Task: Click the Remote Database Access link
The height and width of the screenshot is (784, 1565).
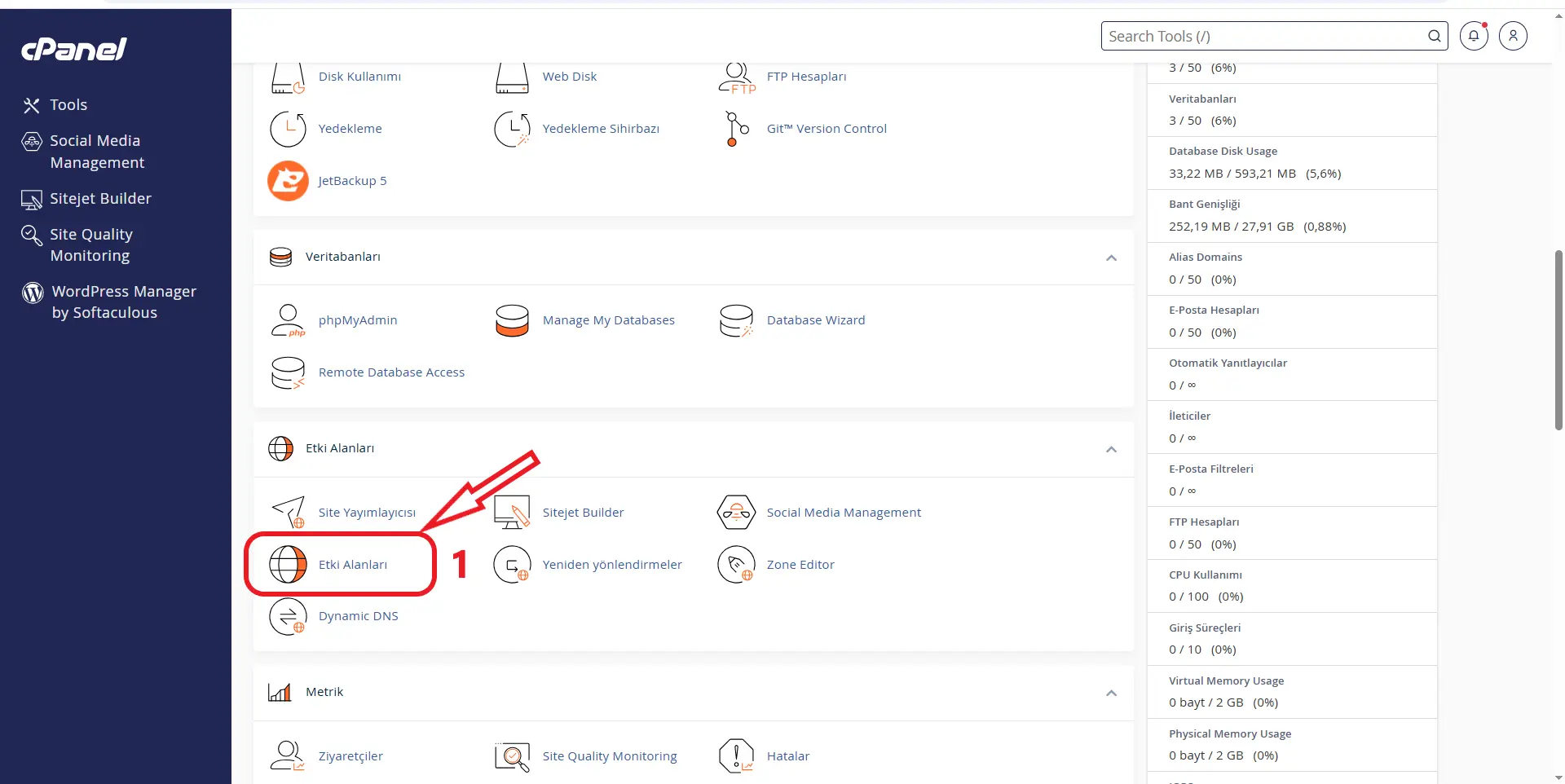Action: click(391, 372)
